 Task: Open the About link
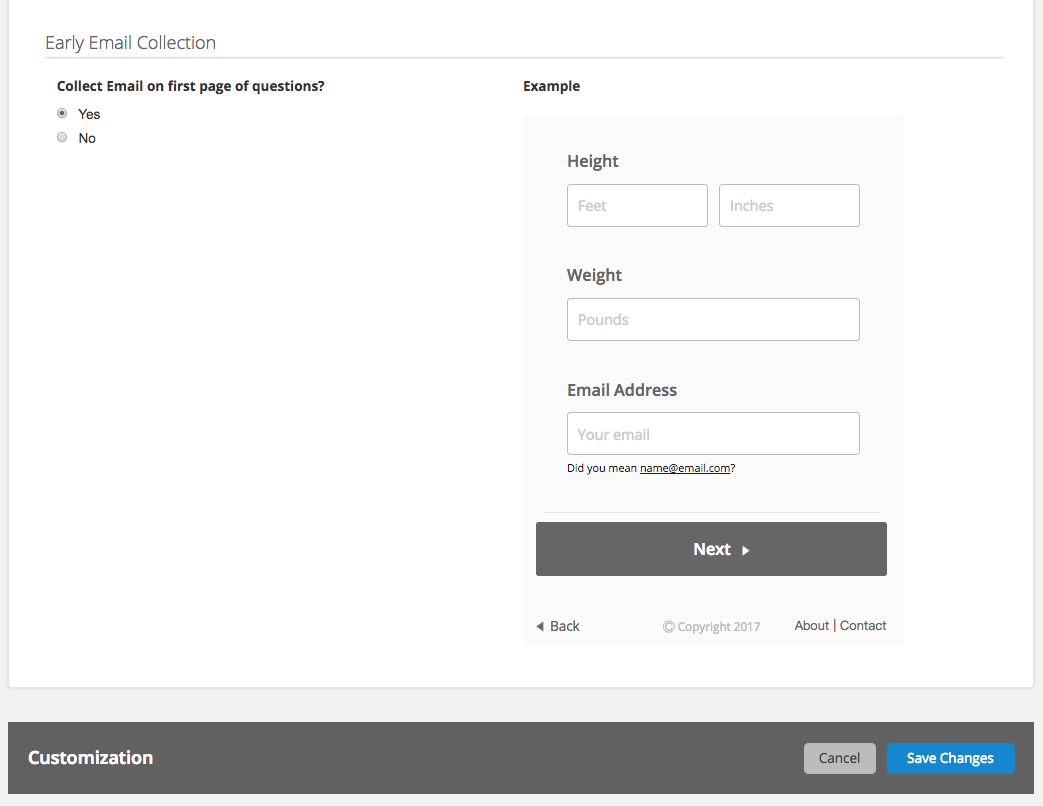pyautogui.click(x=812, y=625)
